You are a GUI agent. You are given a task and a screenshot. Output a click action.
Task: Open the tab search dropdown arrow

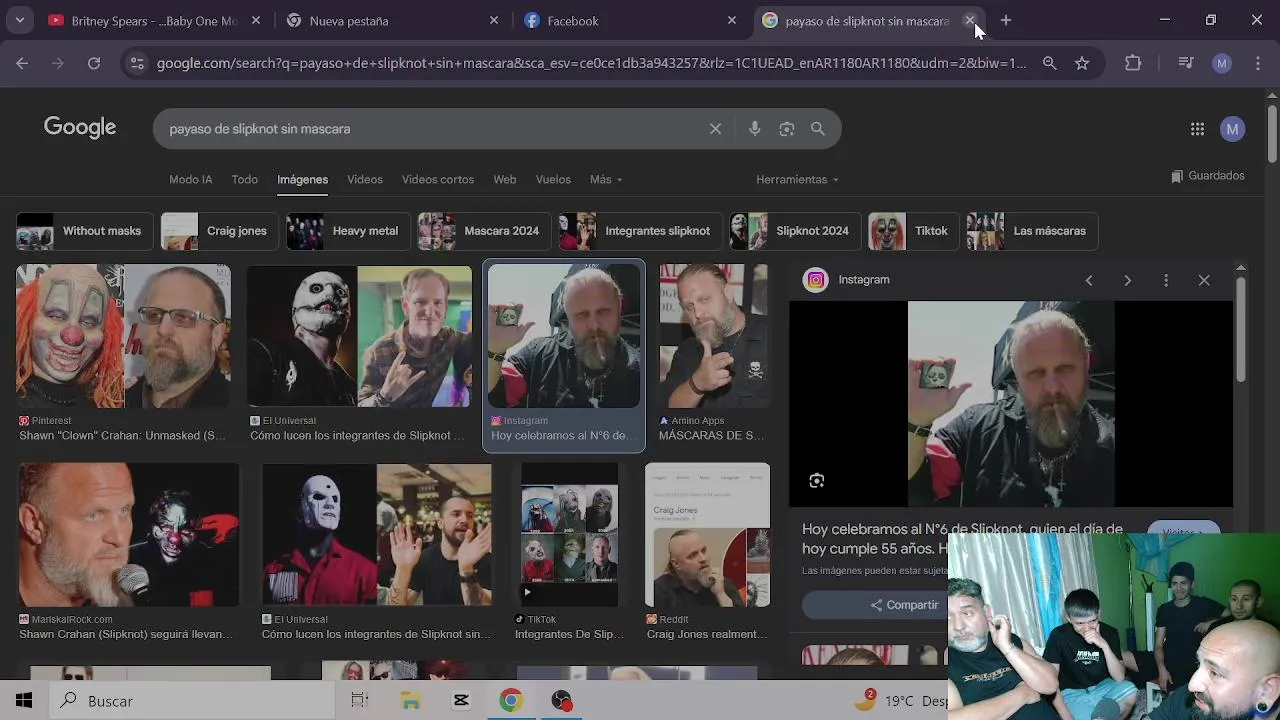coord(20,20)
